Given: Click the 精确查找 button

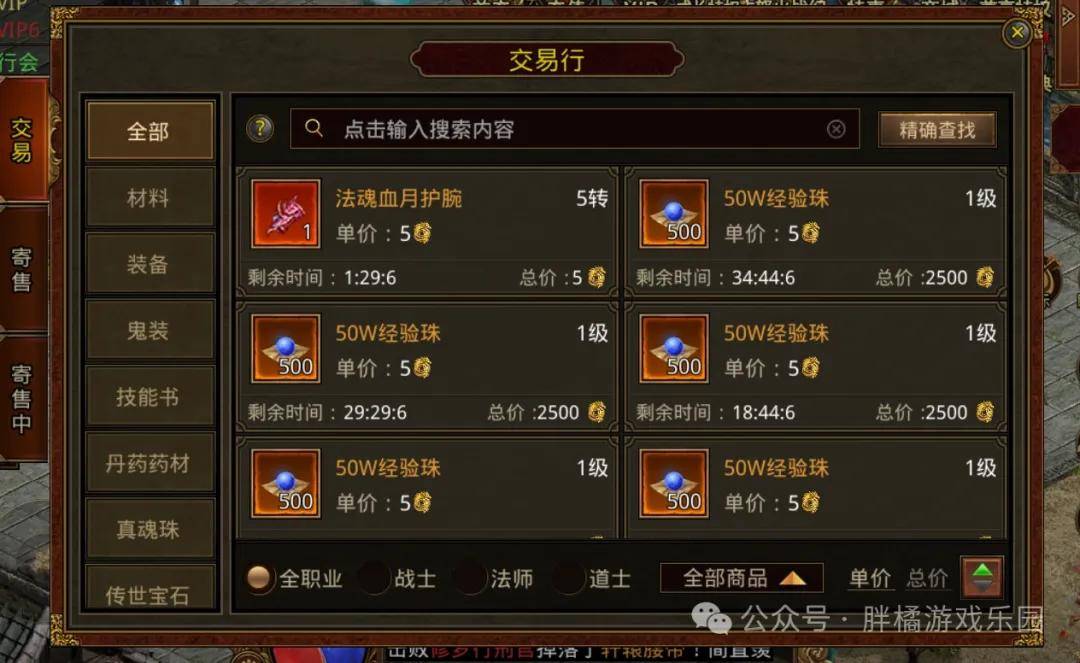Looking at the screenshot, I should [x=937, y=129].
